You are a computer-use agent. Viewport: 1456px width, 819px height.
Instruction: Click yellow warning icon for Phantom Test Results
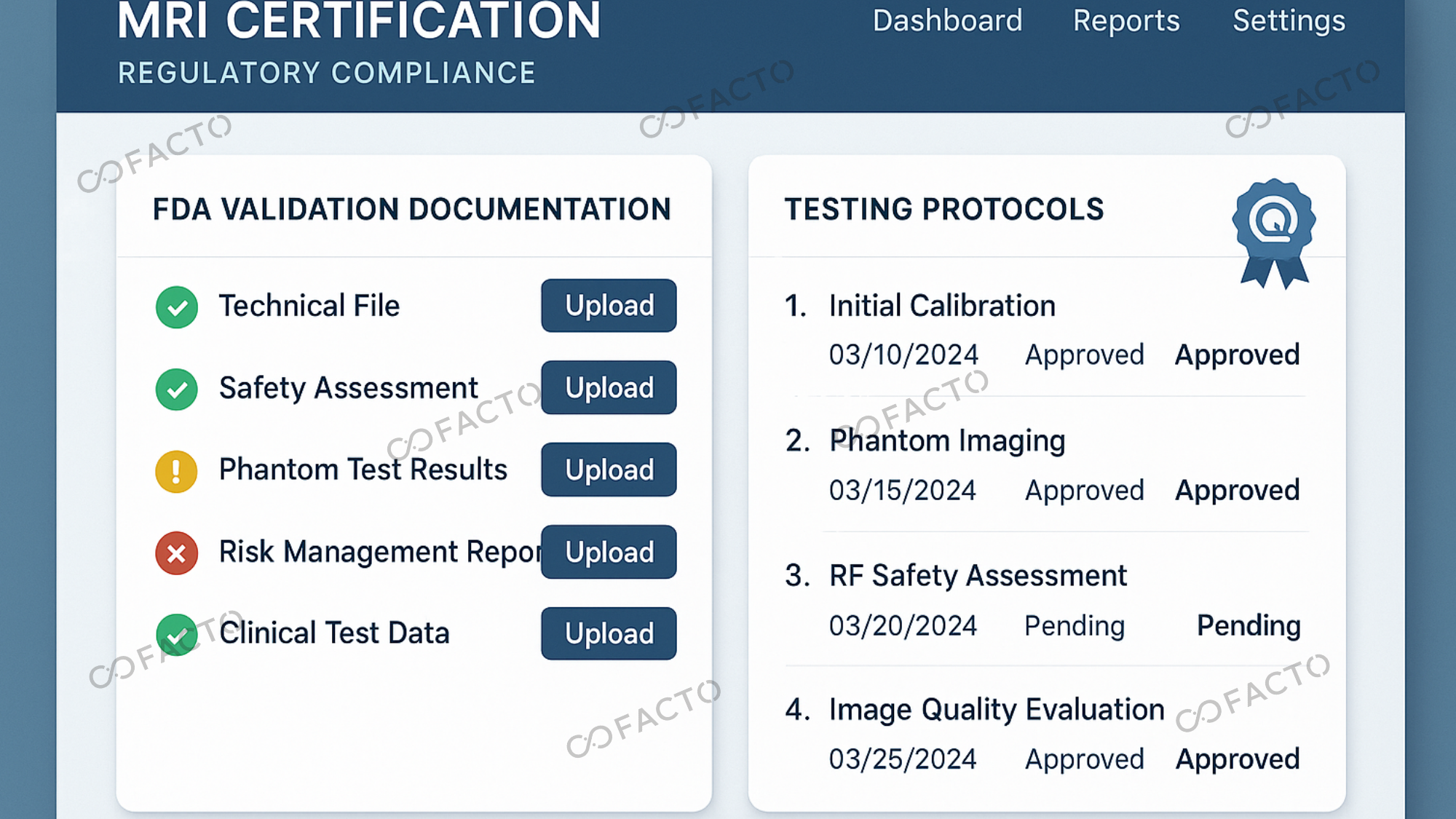[176, 472]
